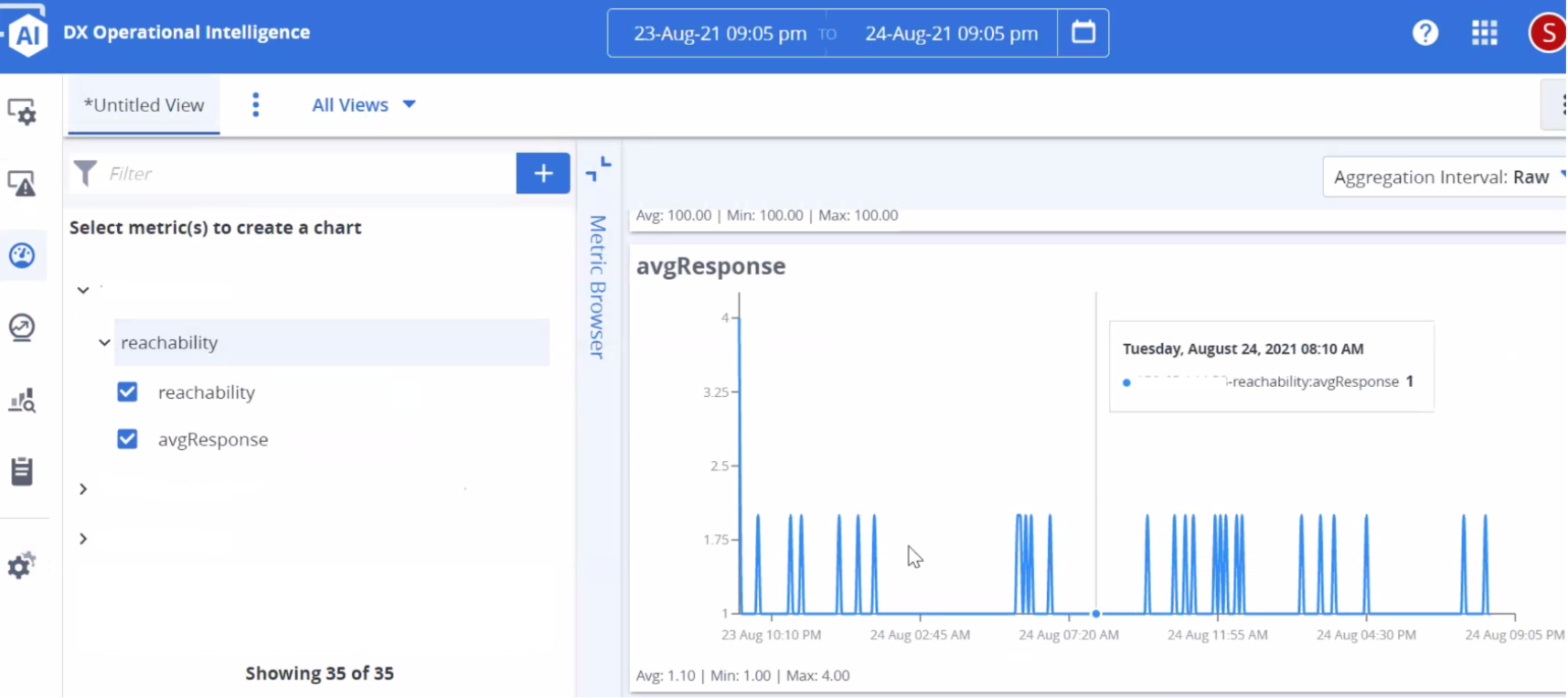This screenshot has width=1568, height=698.
Task: Open the Aggregation Interval dropdown
Action: point(1447,177)
